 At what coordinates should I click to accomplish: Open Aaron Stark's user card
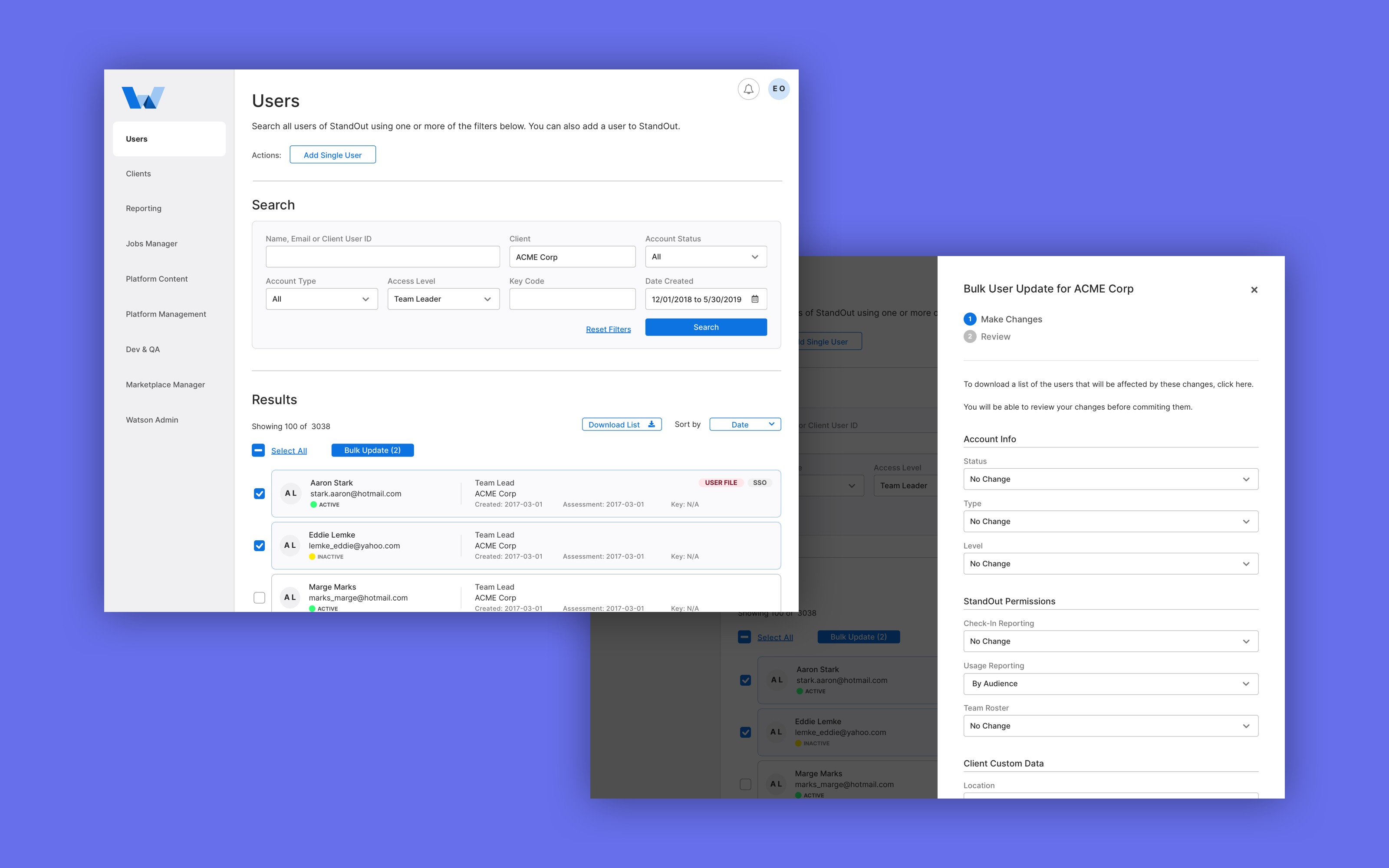pyautogui.click(x=526, y=494)
